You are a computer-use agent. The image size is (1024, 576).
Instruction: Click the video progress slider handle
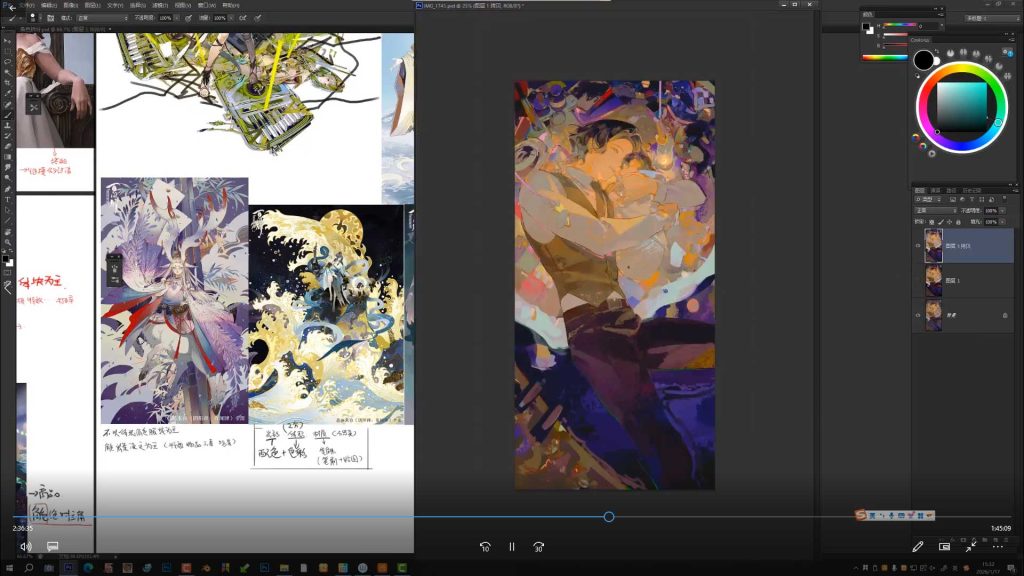[x=609, y=517]
